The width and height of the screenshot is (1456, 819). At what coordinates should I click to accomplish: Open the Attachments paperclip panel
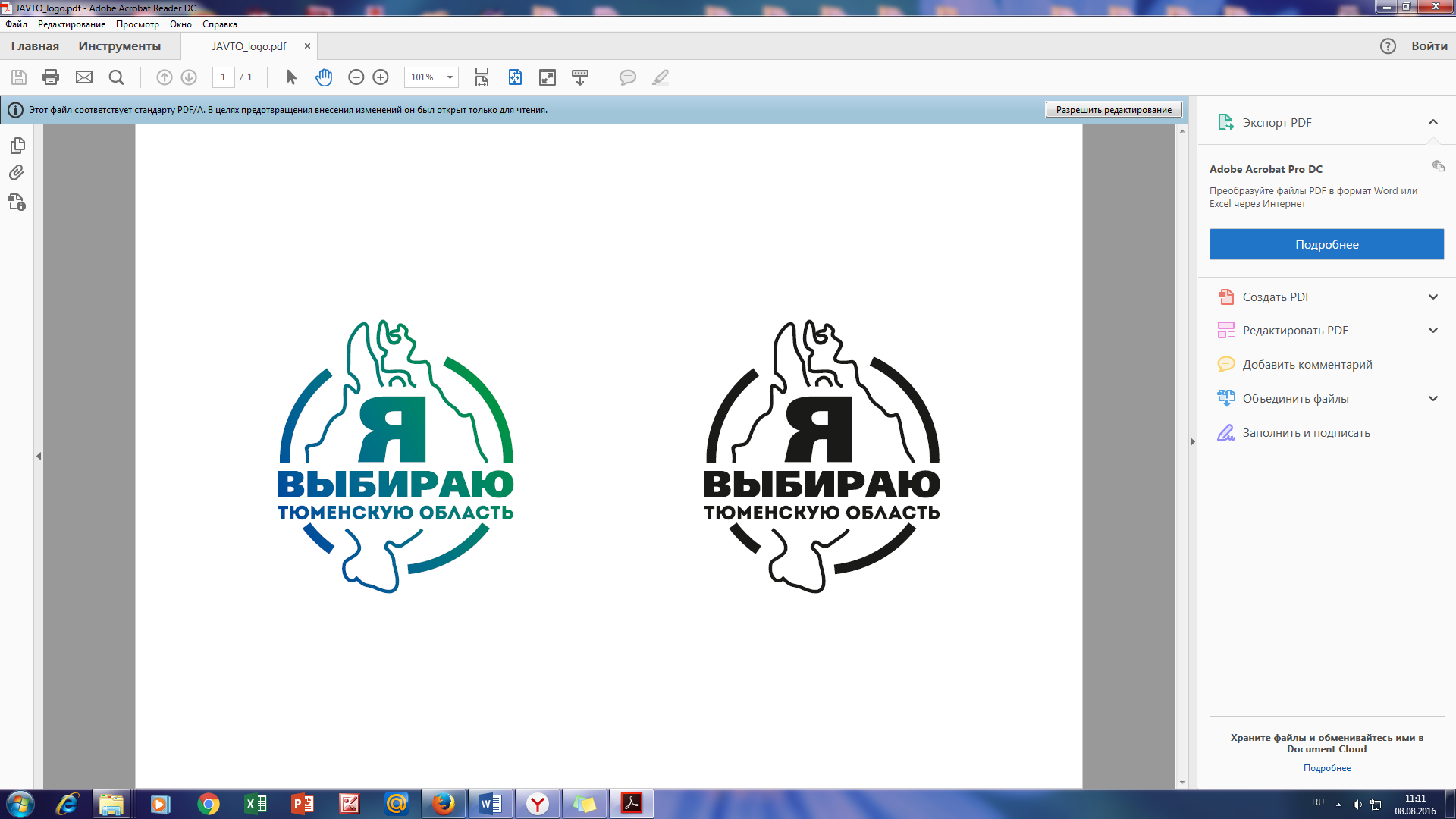(x=17, y=173)
